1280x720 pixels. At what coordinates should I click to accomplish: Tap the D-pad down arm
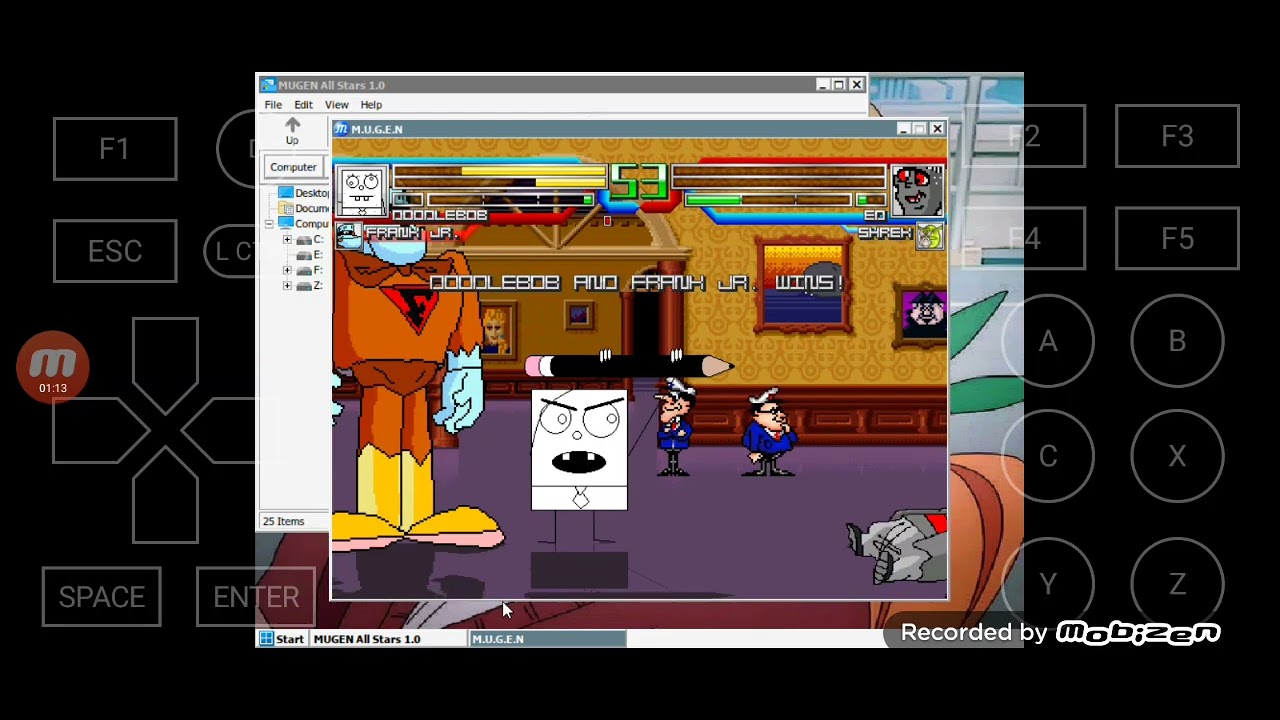165,497
